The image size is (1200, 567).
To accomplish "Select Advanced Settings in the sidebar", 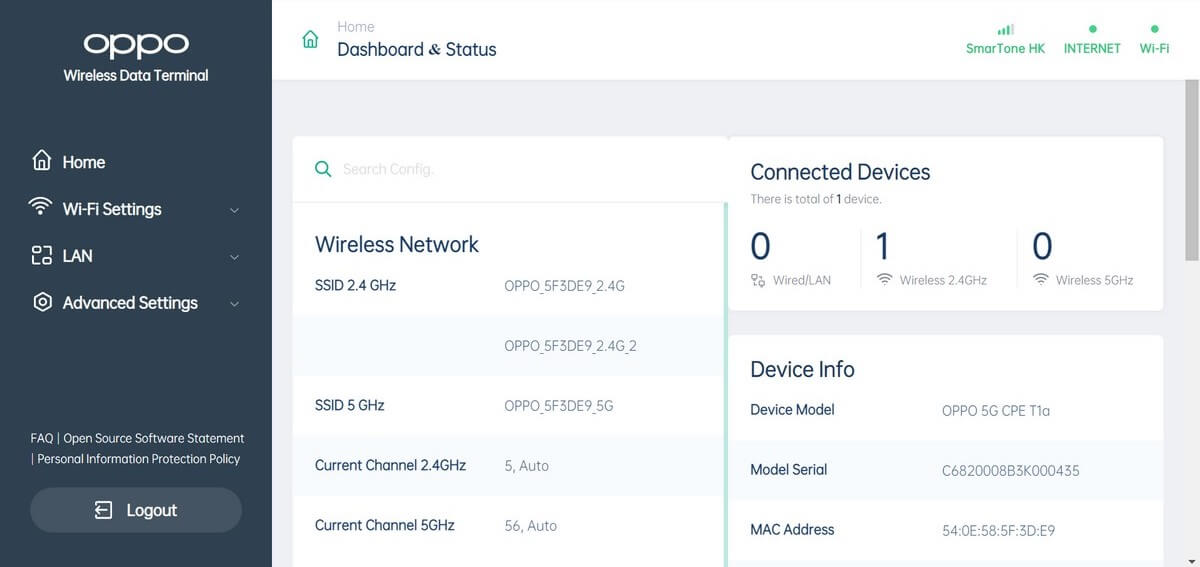I will [x=130, y=303].
